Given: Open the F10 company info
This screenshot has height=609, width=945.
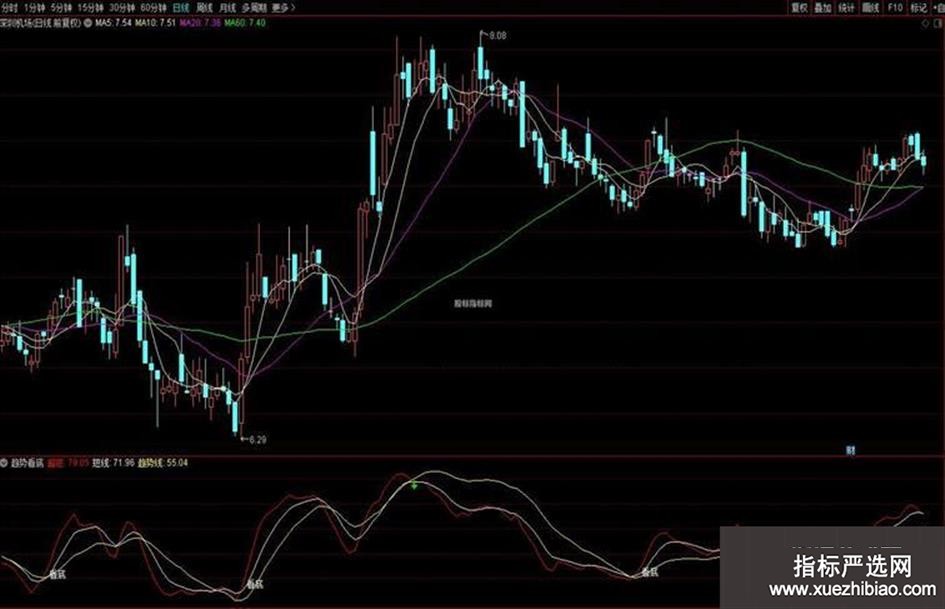Looking at the screenshot, I should [x=895, y=7].
